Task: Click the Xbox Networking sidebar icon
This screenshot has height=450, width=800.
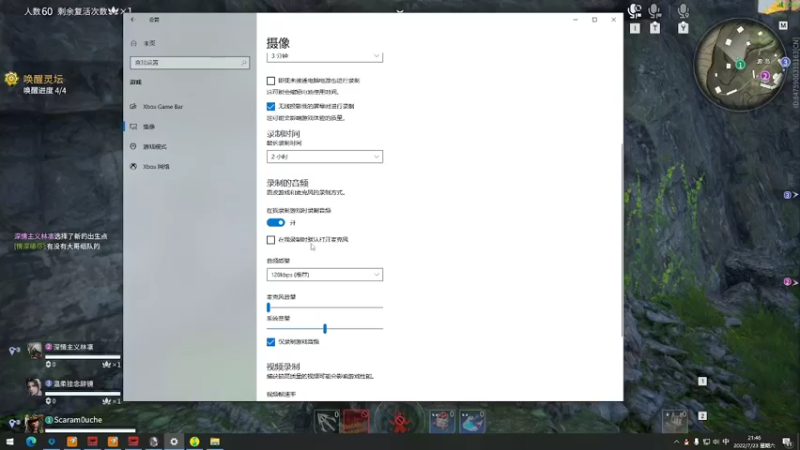Action: 133,166
